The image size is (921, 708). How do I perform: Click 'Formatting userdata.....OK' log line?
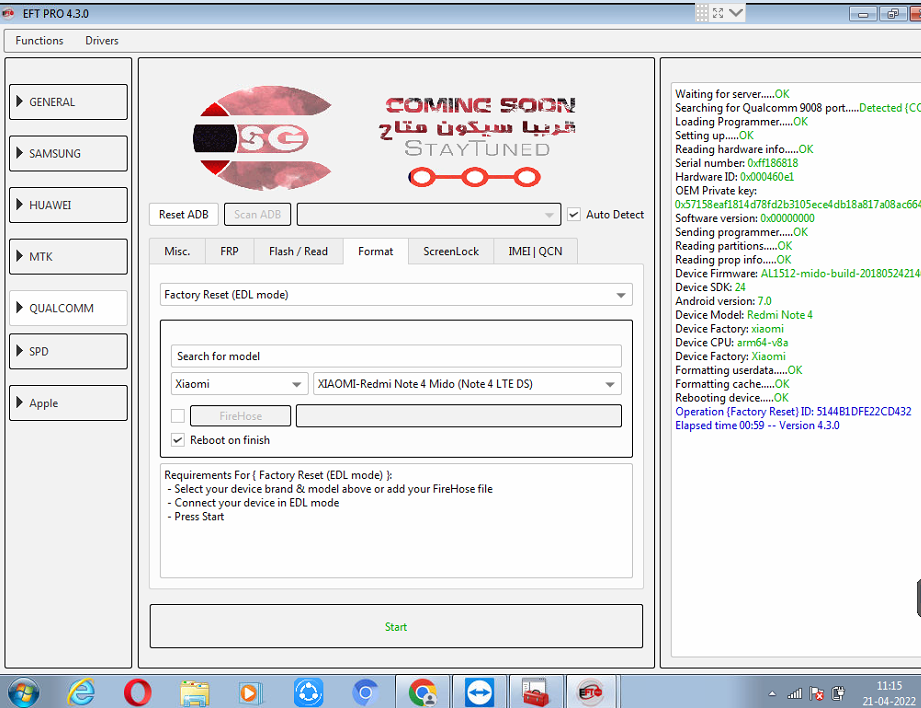(738, 370)
